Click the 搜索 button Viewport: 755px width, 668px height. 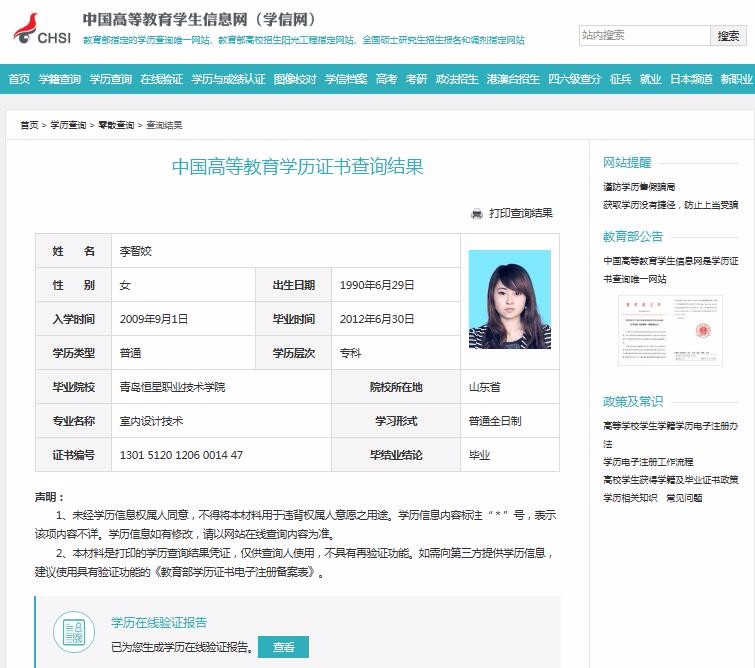coord(728,35)
